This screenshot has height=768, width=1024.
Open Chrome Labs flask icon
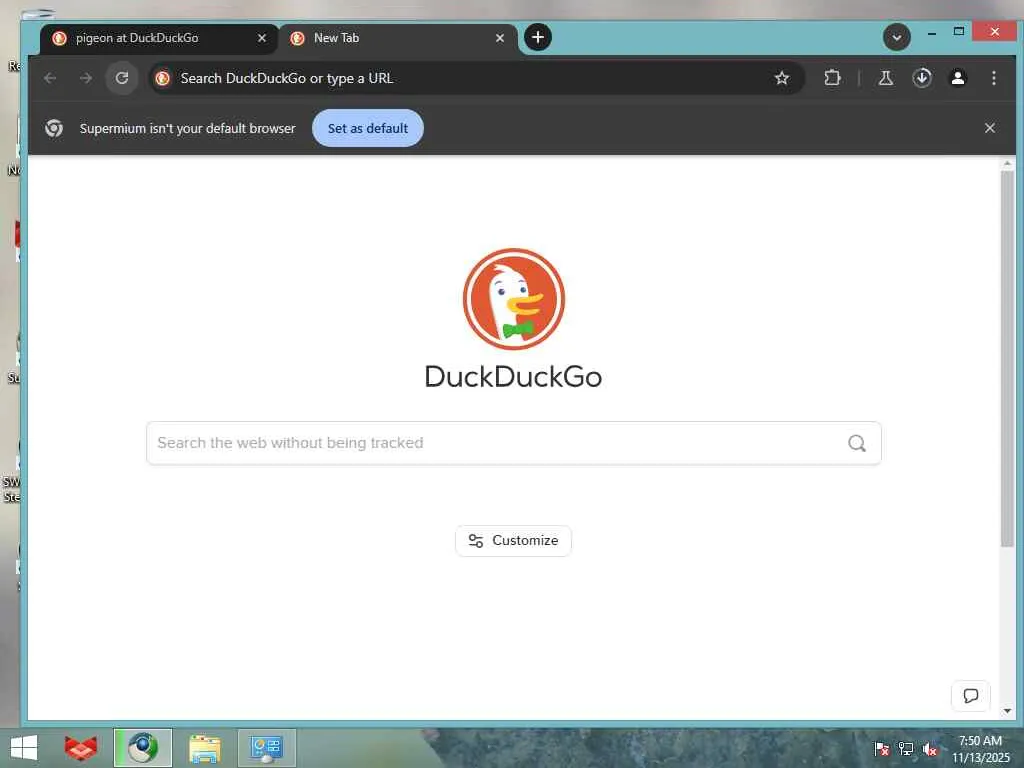point(886,78)
